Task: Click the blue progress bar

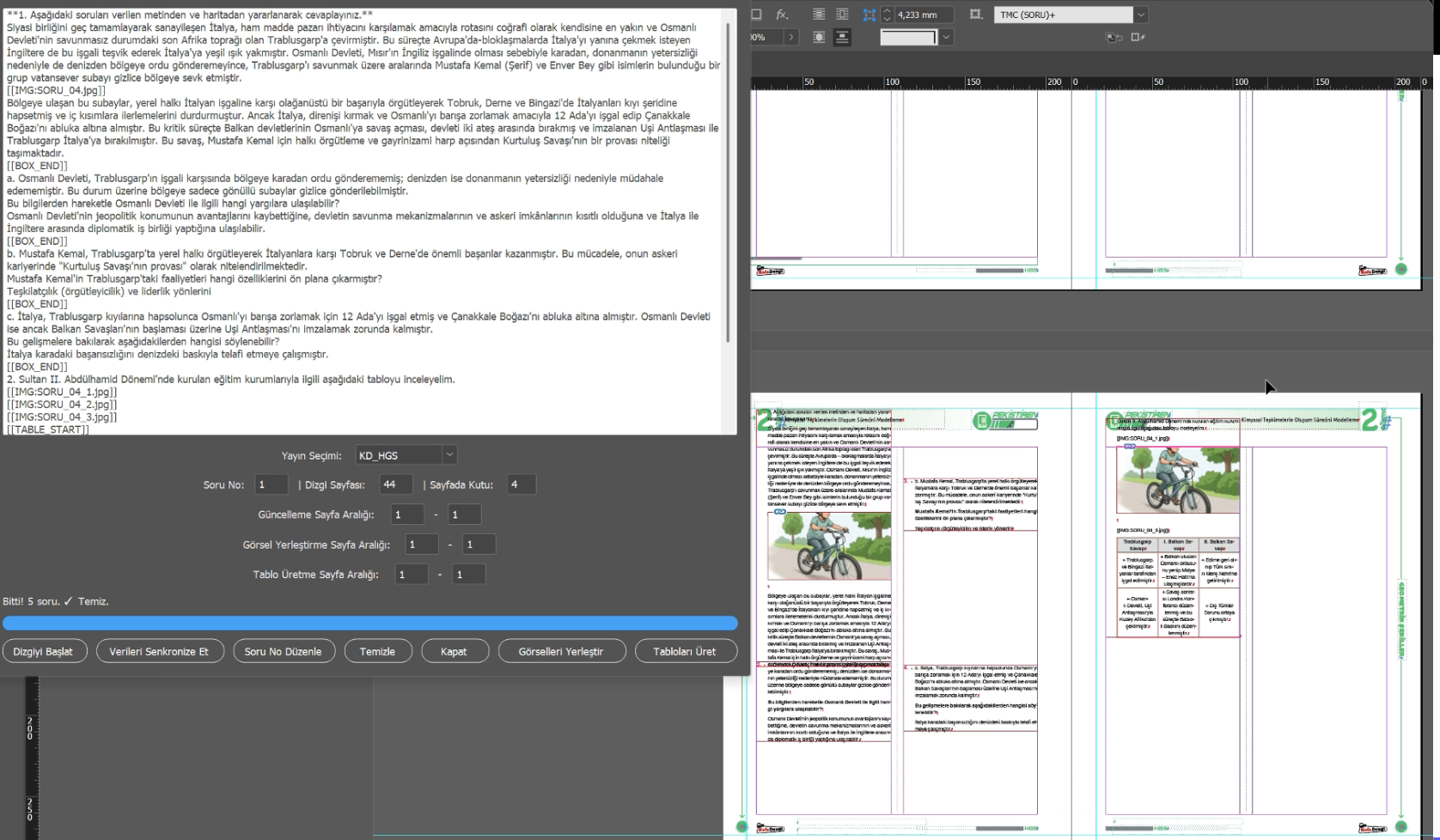Action: [369, 624]
